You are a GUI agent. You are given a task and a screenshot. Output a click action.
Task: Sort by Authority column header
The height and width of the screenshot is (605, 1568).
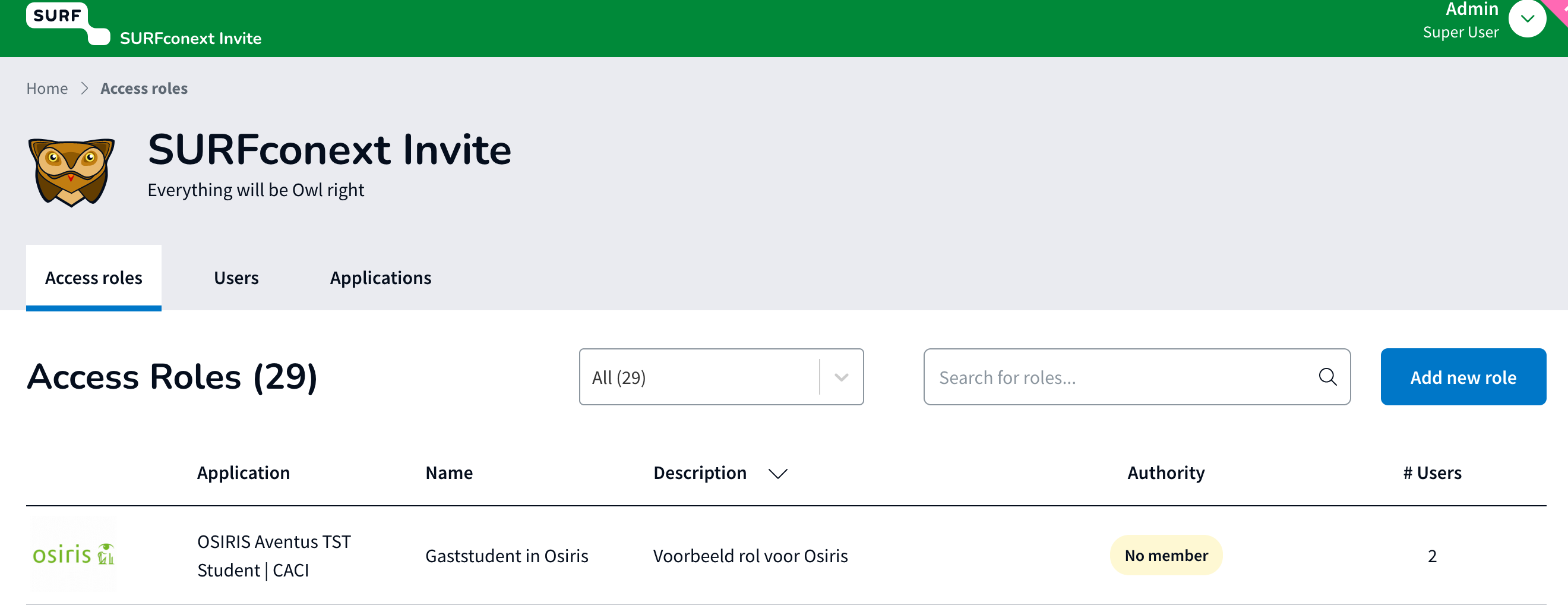1166,473
